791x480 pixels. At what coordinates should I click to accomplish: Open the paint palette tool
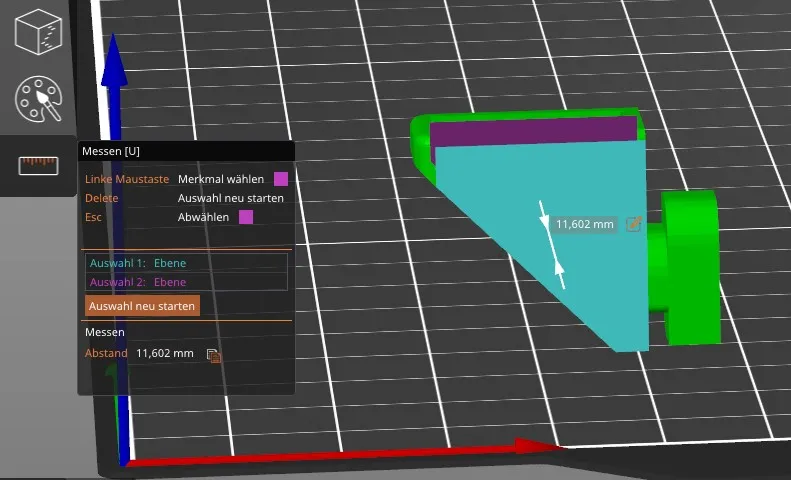pyautogui.click(x=38, y=99)
